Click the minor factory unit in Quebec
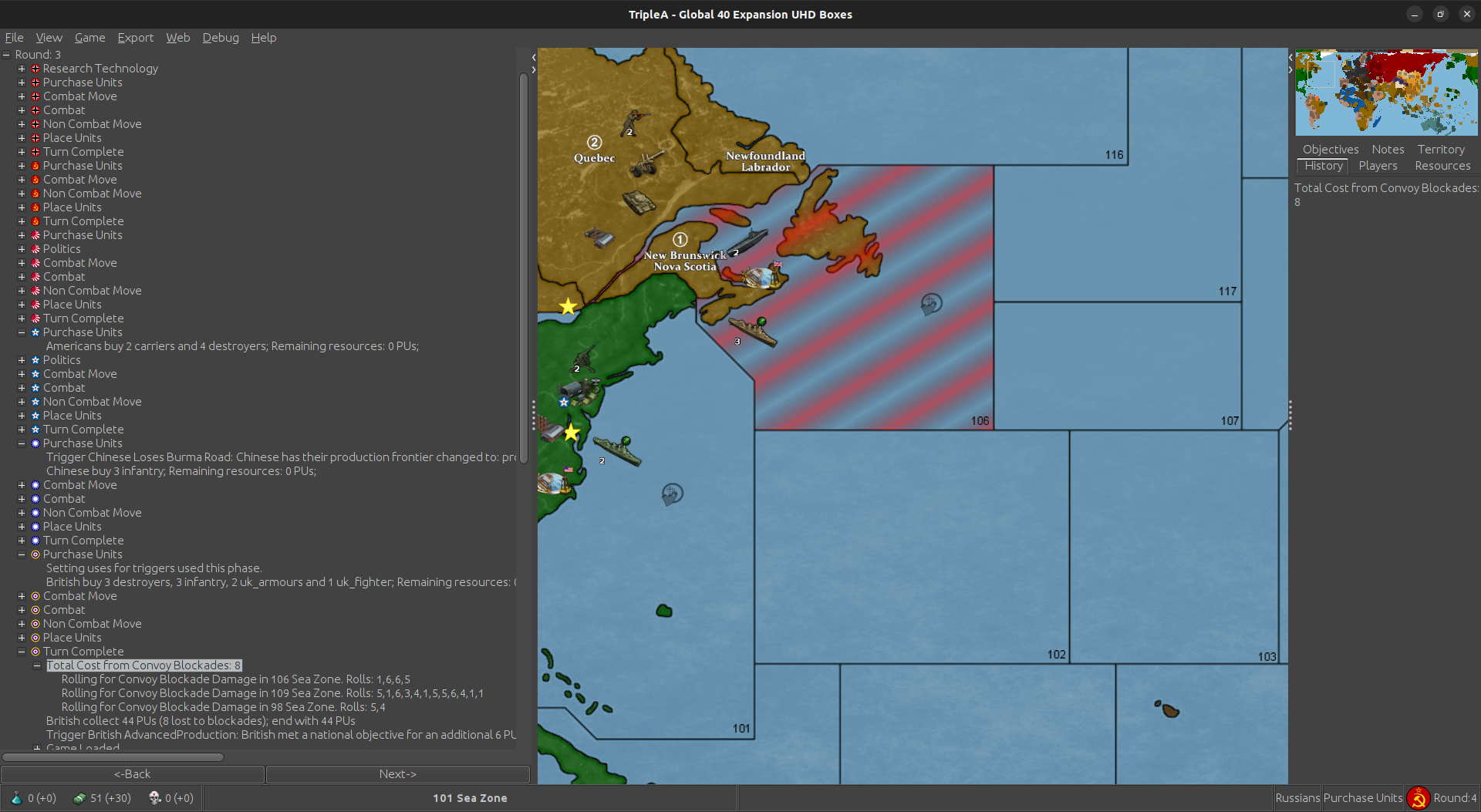1481x812 pixels. tap(599, 237)
